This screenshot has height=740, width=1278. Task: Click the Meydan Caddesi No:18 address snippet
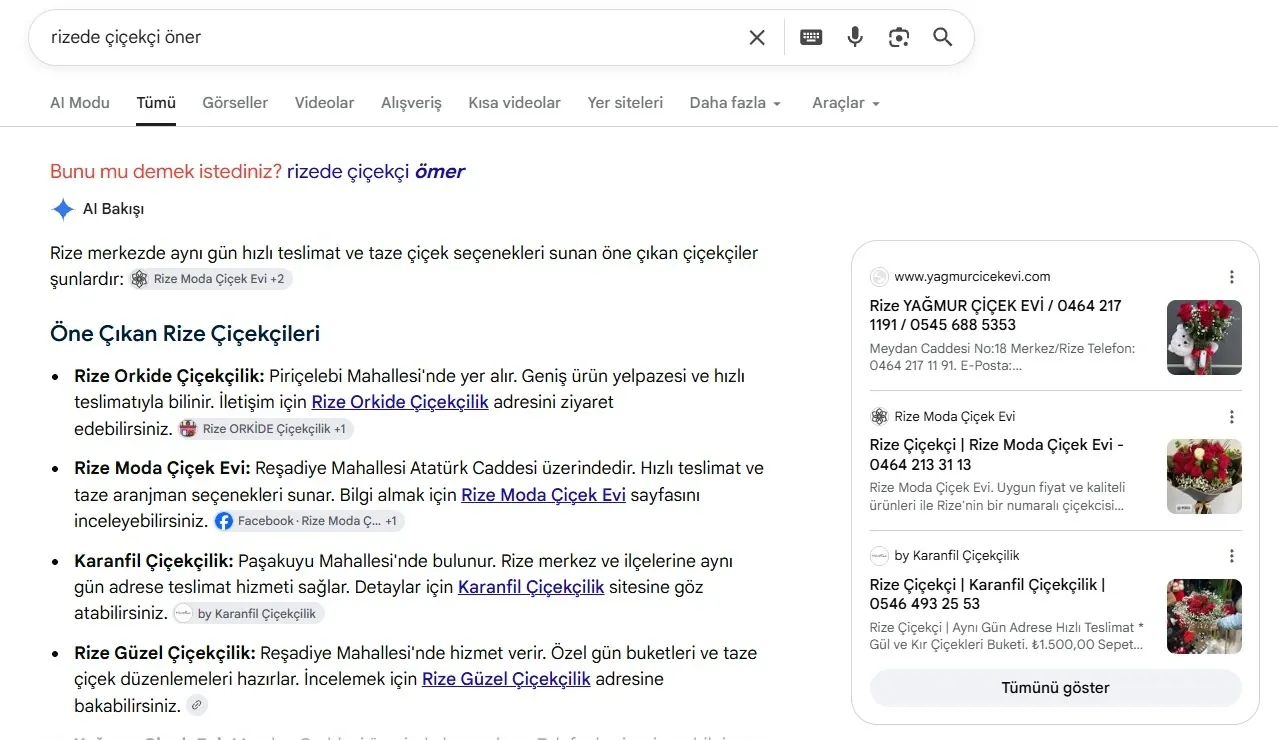(x=1002, y=357)
